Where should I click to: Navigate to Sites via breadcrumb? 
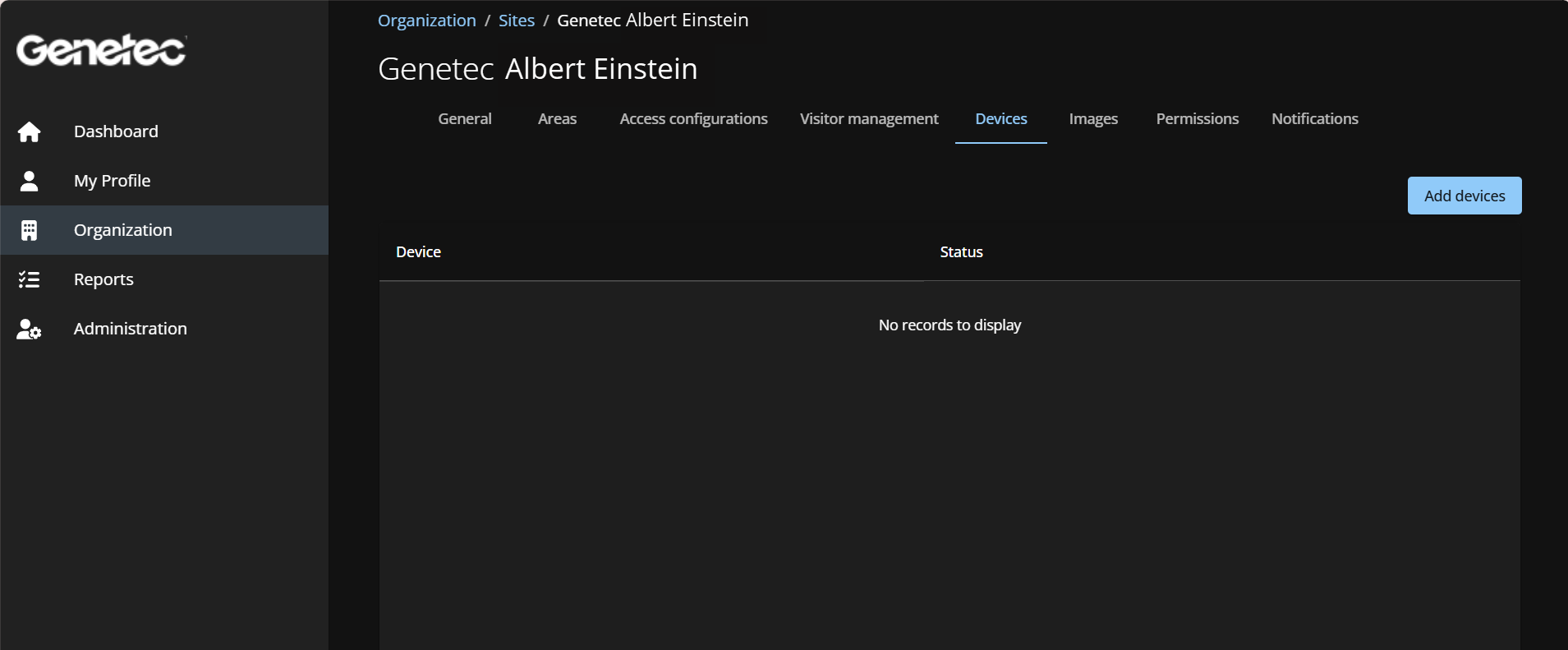(516, 21)
